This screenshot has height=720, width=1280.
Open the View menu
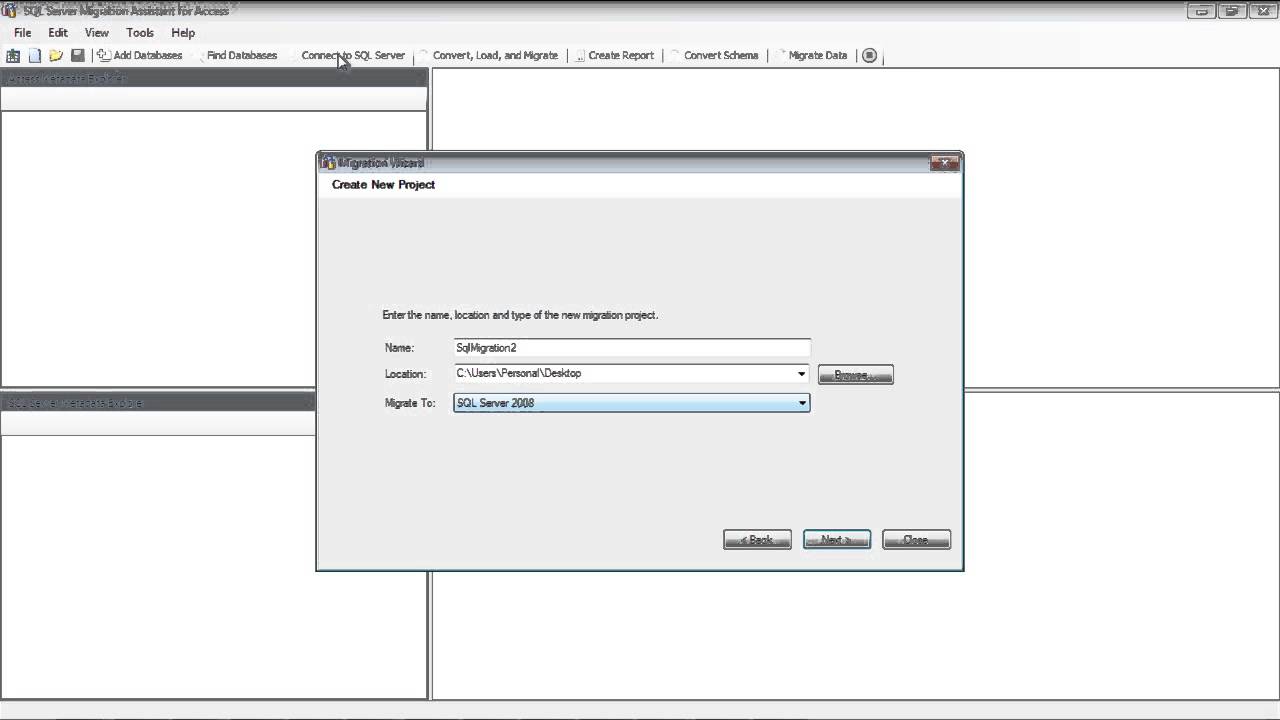click(97, 33)
